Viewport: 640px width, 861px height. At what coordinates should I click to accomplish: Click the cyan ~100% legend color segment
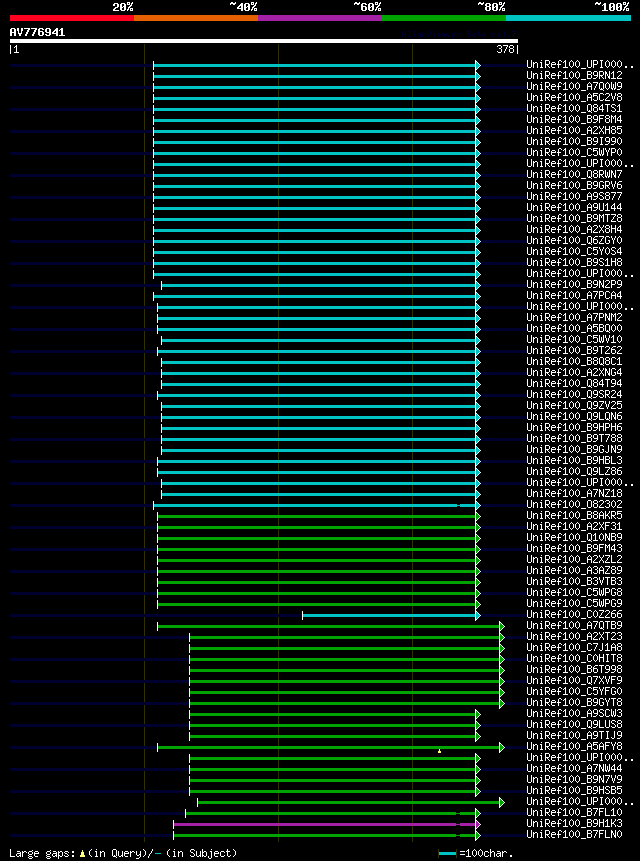coord(569,18)
